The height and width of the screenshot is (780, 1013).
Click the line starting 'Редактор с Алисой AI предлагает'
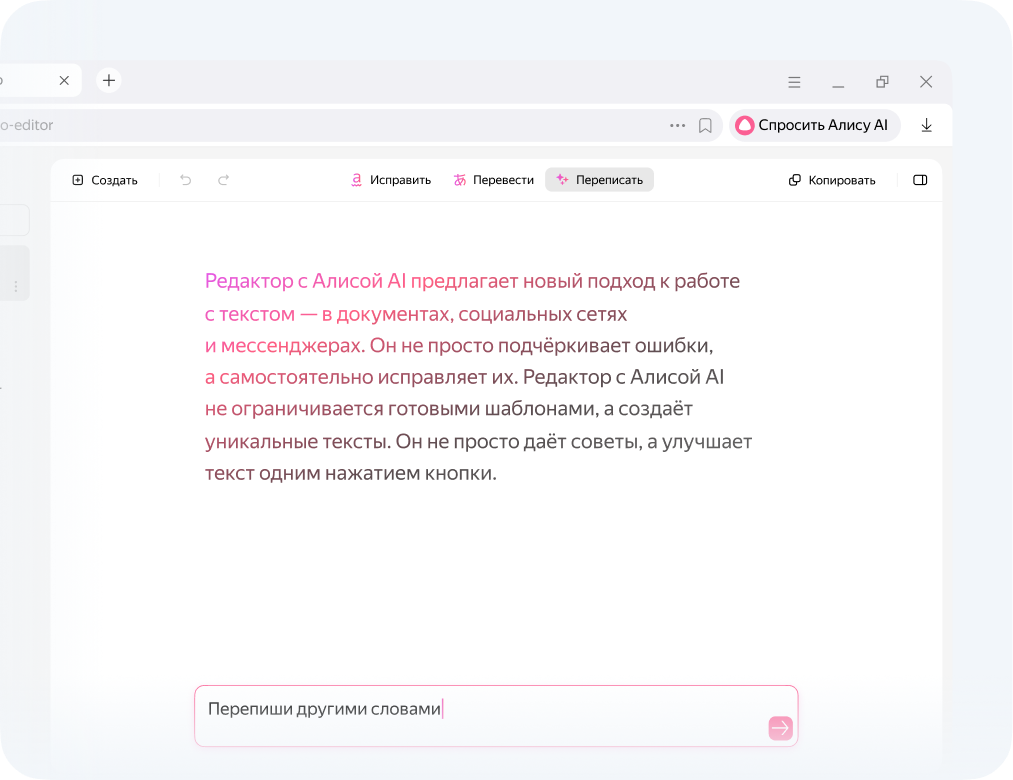point(472,281)
